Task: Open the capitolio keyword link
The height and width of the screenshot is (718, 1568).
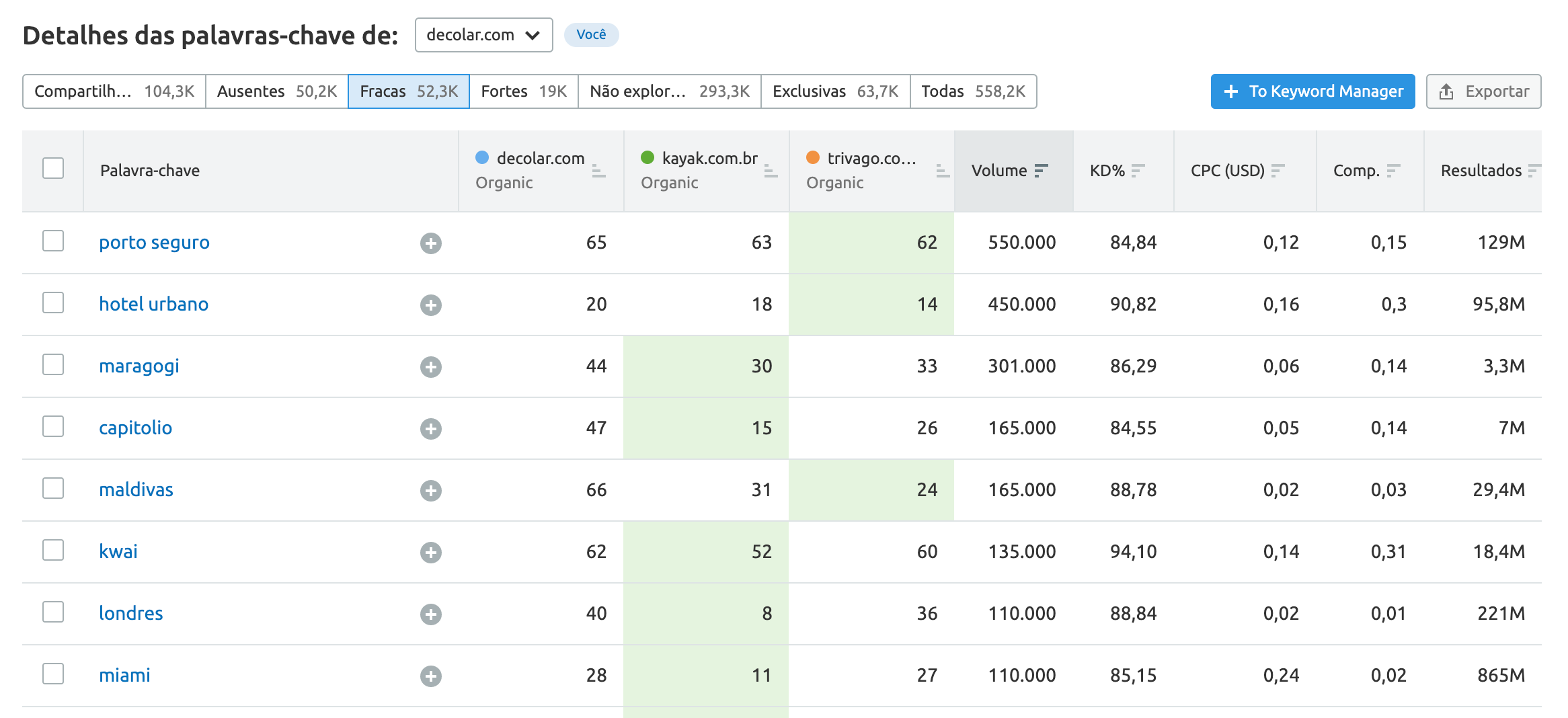Action: point(135,428)
